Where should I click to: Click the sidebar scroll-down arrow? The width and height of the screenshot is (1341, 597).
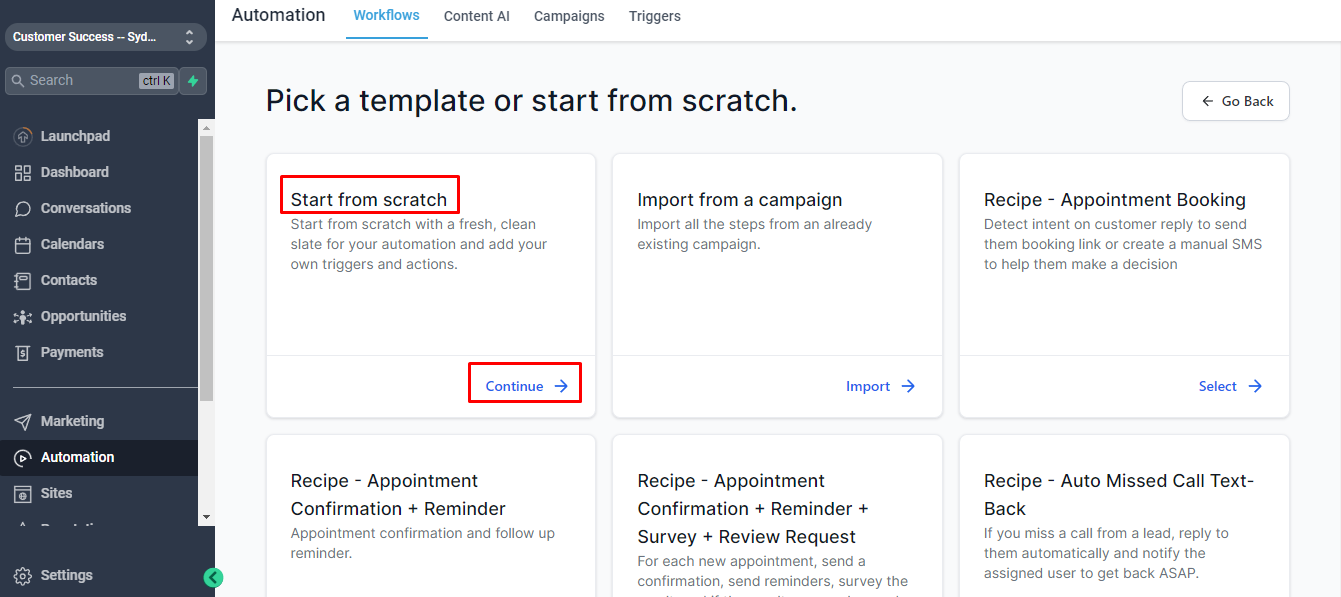207,517
